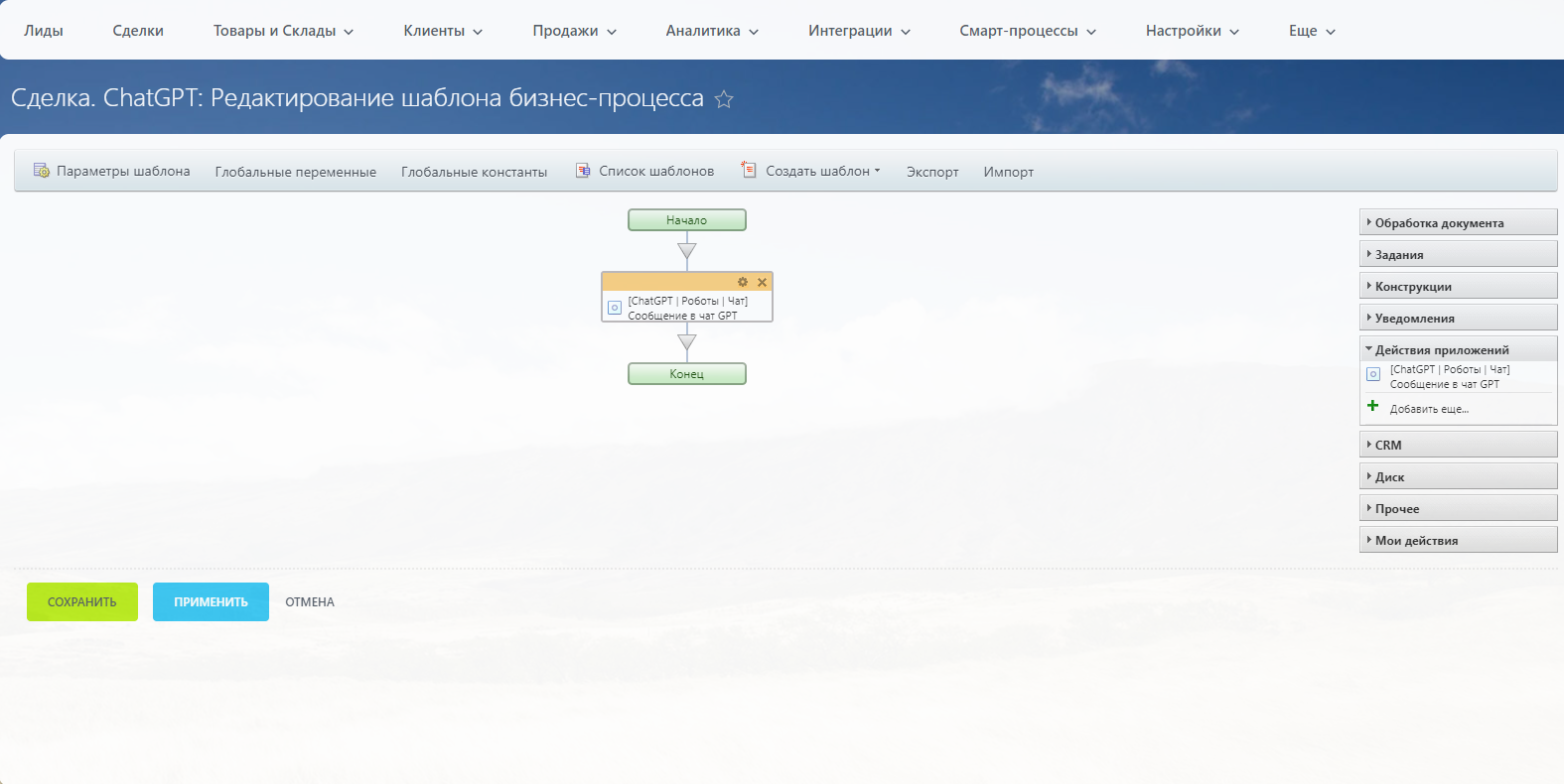Click the Параметры шаблона icon
Screen dimensions: 1564x784
pos(42,171)
